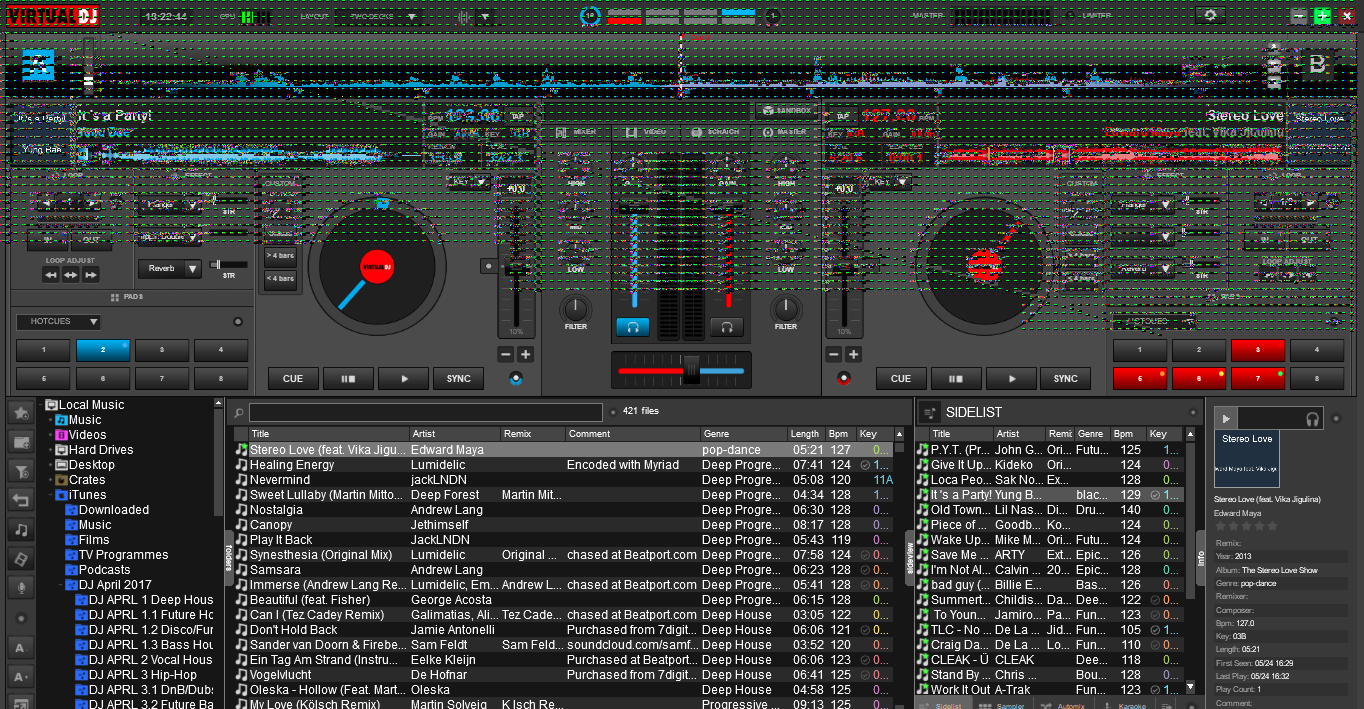Click the search magnifier icon

pyautogui.click(x=238, y=412)
